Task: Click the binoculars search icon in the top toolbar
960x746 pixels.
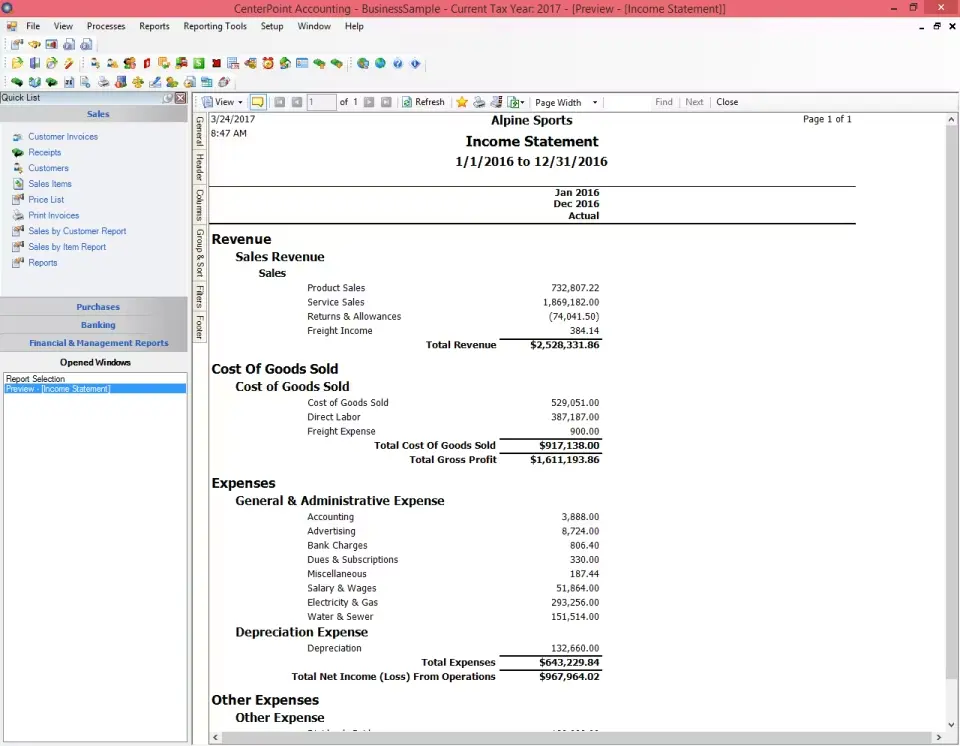Action: (x=34, y=44)
